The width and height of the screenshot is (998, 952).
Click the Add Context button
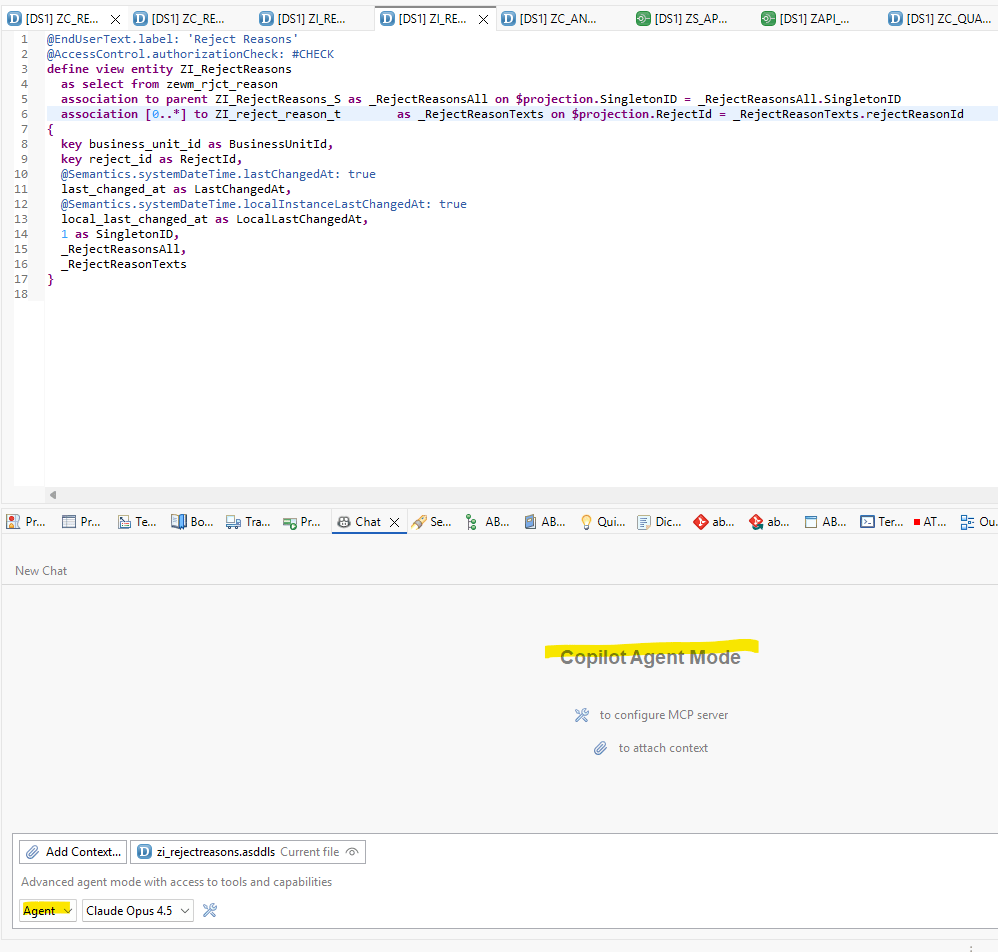tap(73, 852)
